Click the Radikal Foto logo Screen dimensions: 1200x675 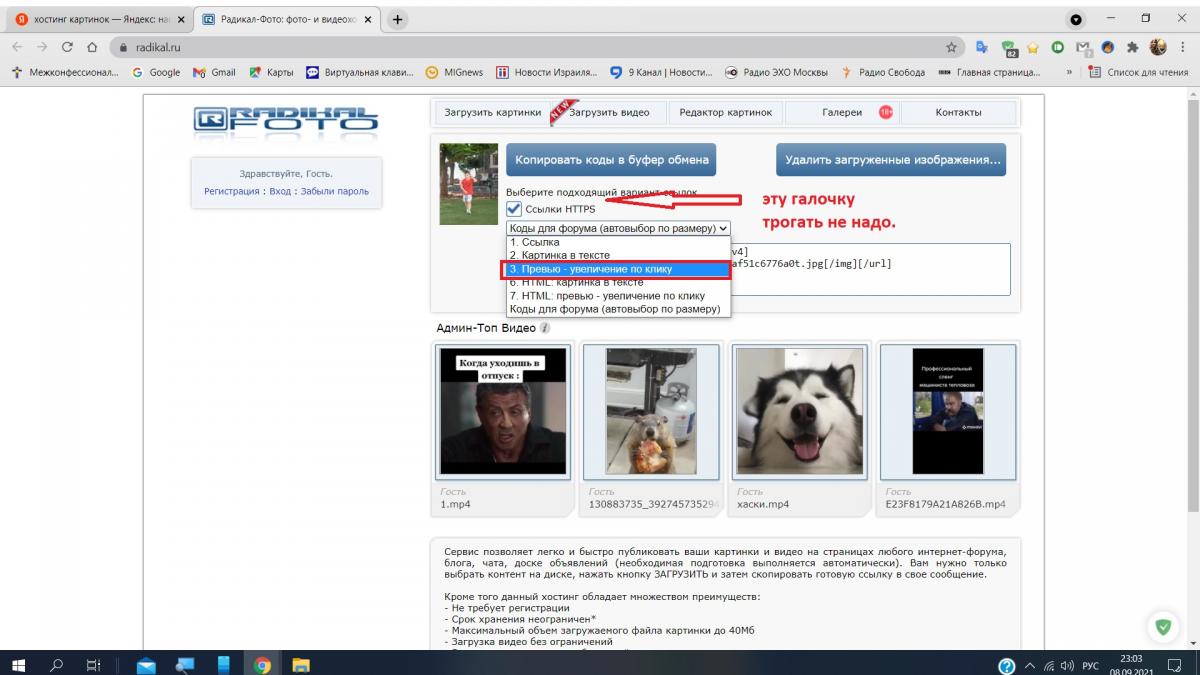[286, 119]
